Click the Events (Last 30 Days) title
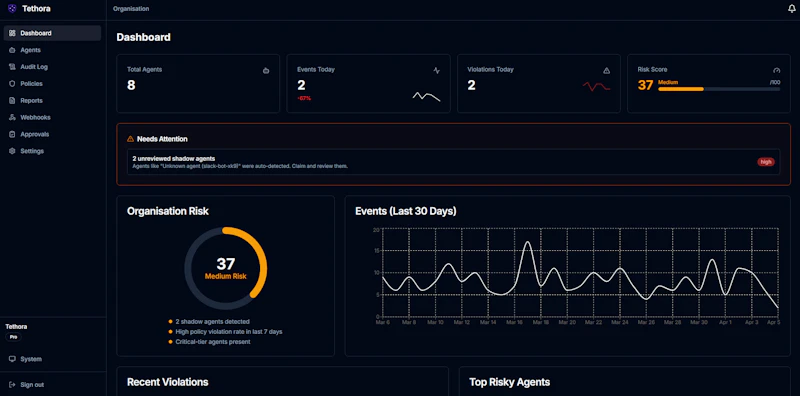The image size is (800, 396). [x=406, y=211]
